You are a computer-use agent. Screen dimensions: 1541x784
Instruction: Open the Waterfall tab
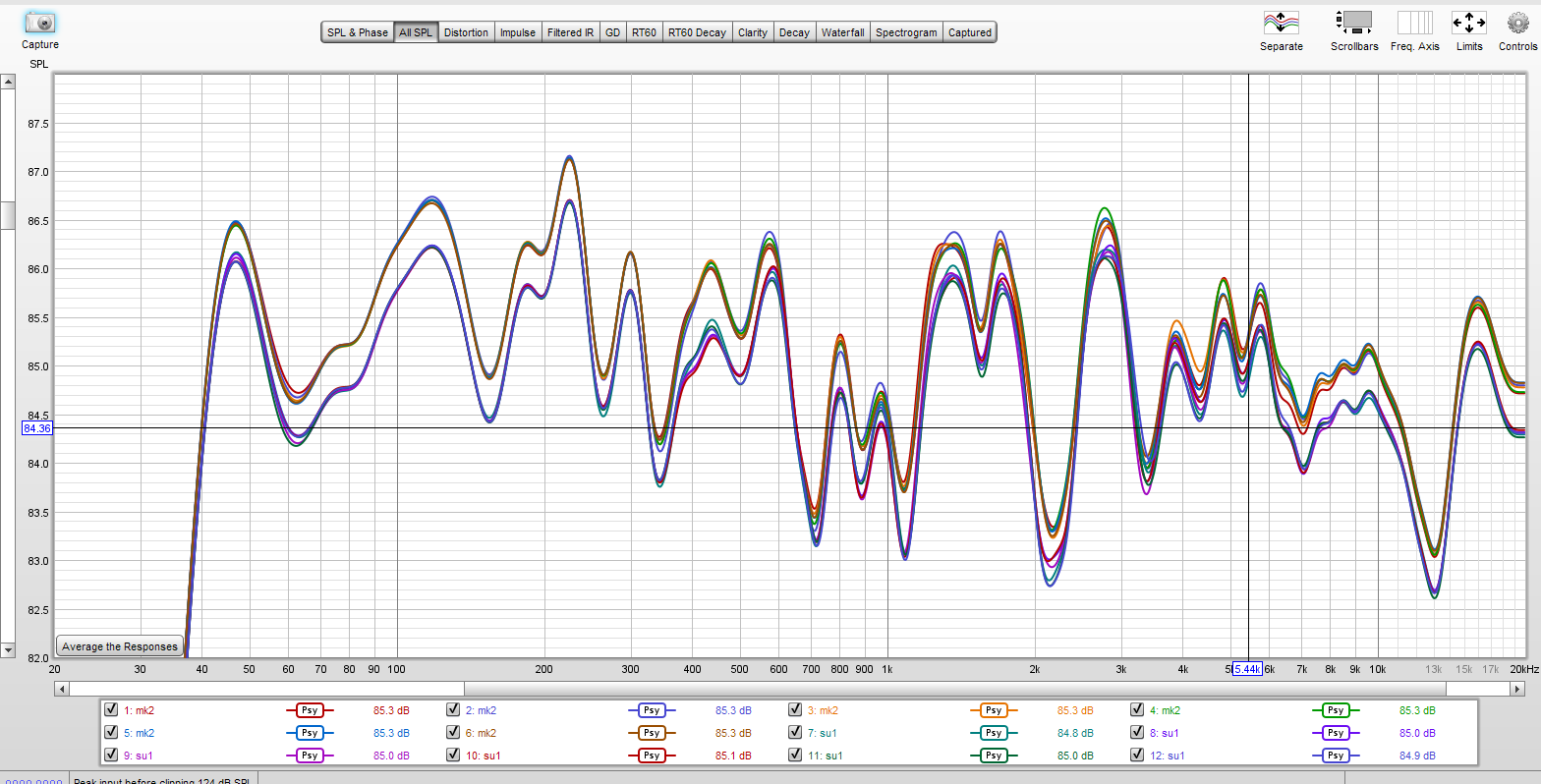tap(843, 32)
